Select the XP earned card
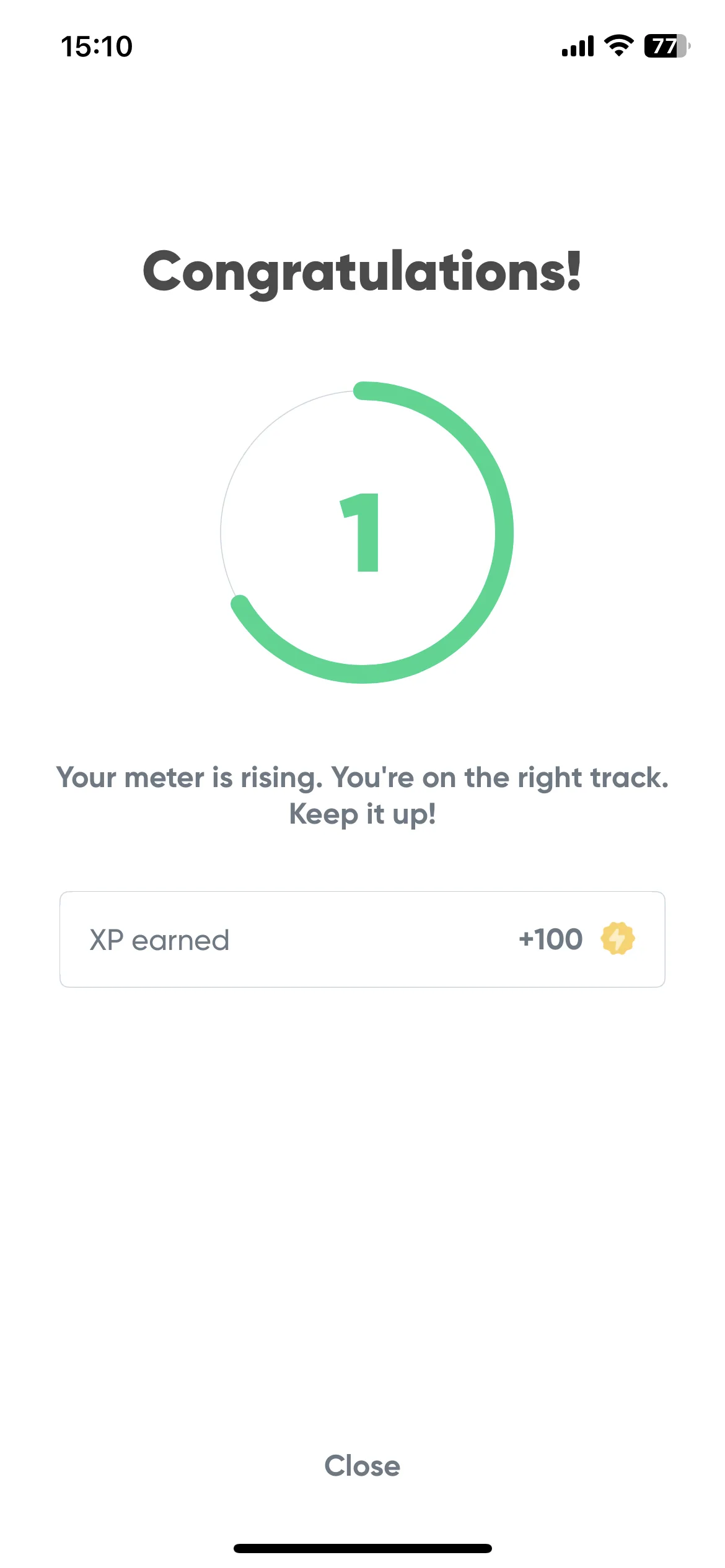 click(x=362, y=939)
